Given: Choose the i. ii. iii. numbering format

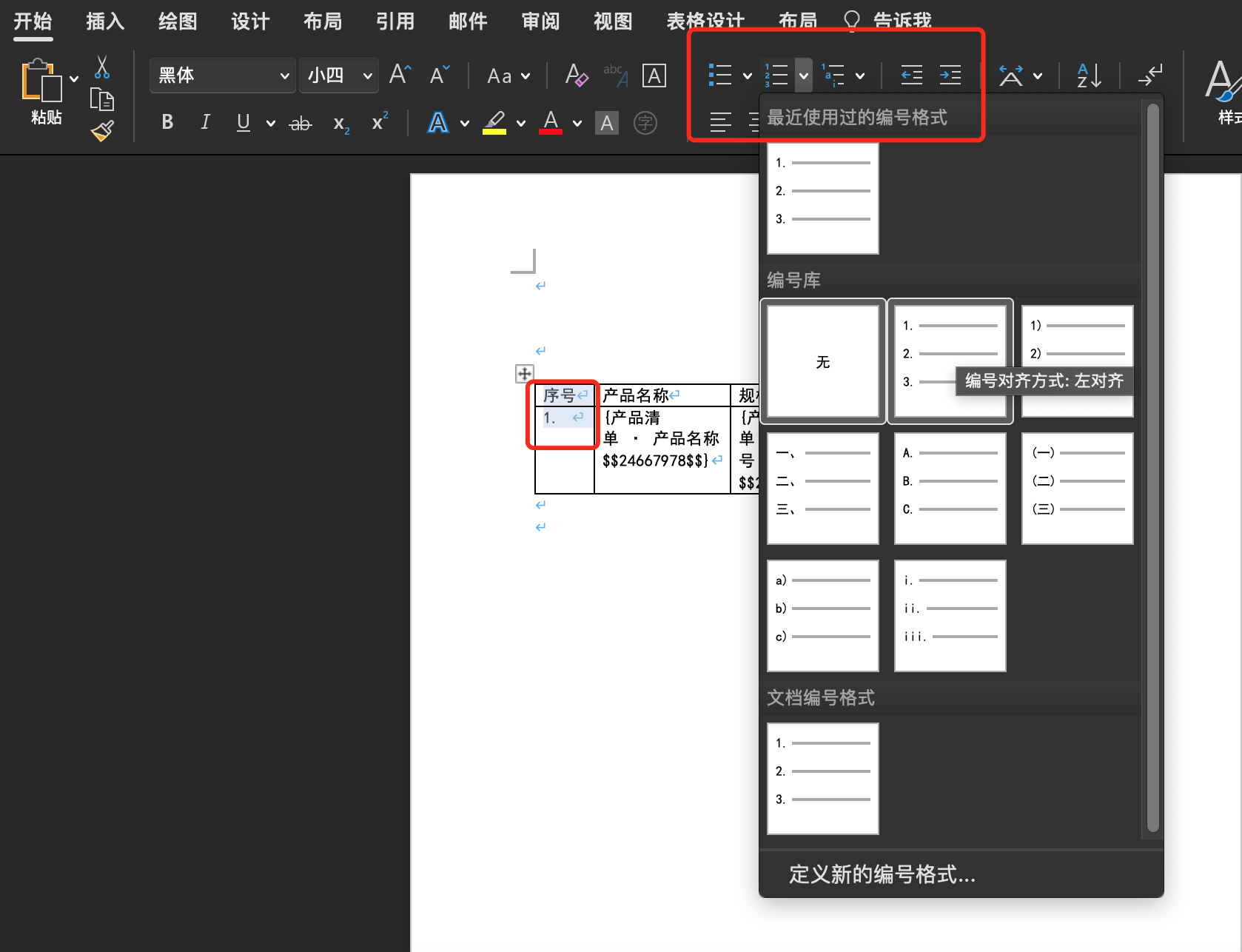Looking at the screenshot, I should 950,616.
